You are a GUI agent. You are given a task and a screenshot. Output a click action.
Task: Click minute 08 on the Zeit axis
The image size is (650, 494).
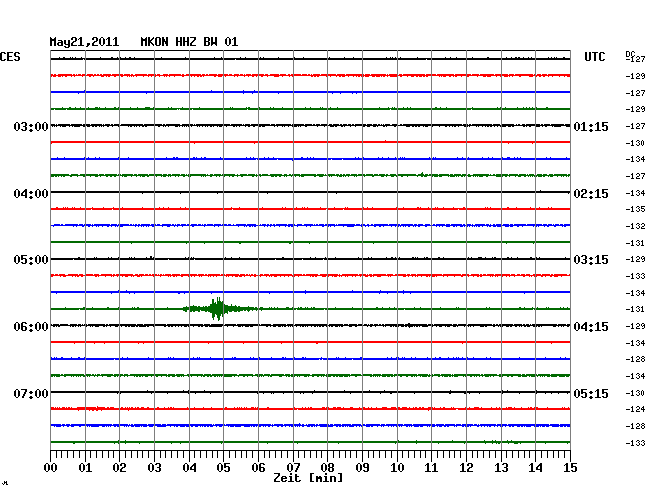[327, 467]
